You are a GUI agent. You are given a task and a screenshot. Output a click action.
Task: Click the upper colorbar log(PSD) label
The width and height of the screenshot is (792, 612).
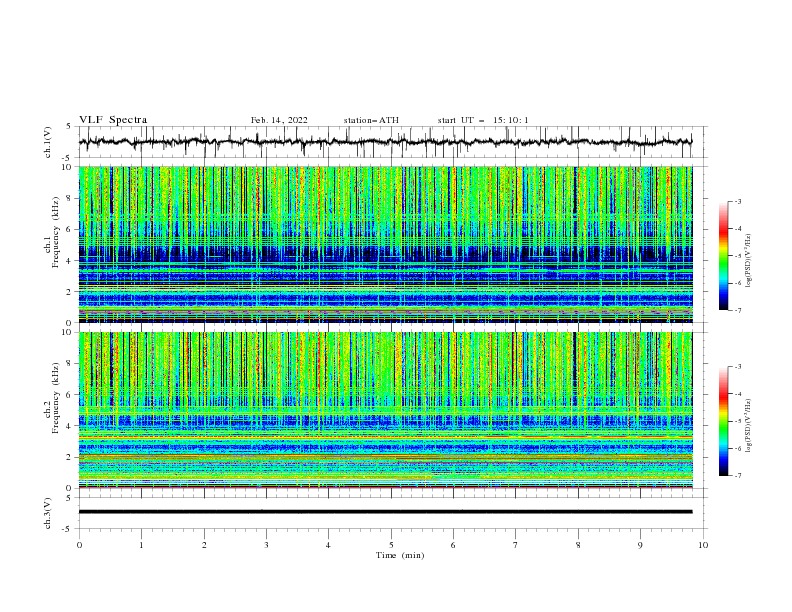[x=749, y=261]
